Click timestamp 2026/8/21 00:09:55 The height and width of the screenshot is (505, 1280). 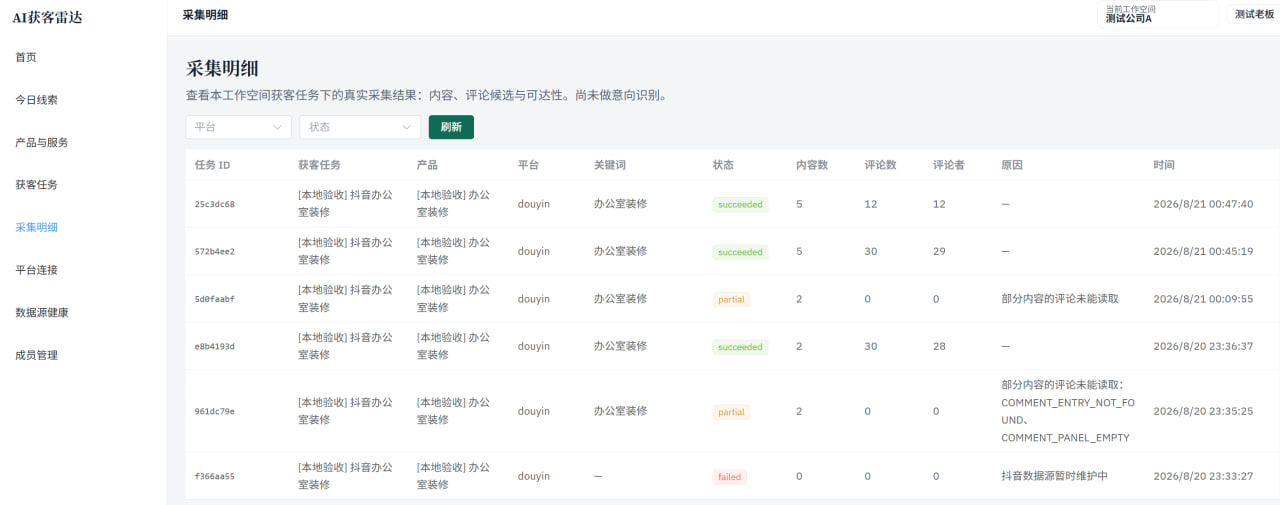click(1203, 299)
